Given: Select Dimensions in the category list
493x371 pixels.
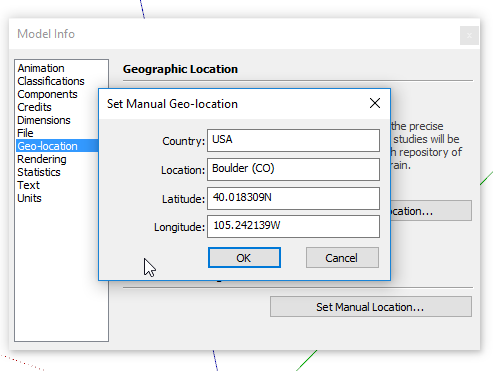Looking at the screenshot, I should pyautogui.click(x=44, y=120).
